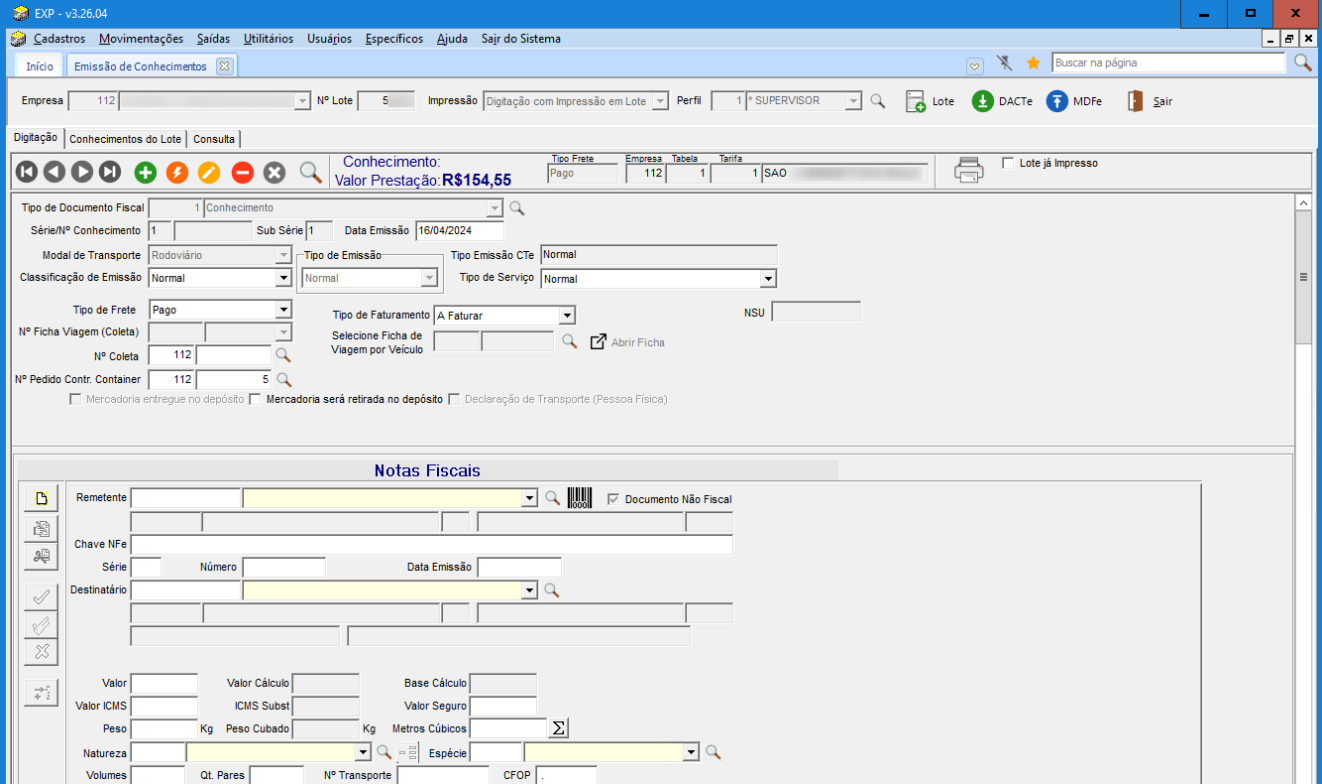
Task: Click the favorites star icon
Action: [x=1034, y=63]
